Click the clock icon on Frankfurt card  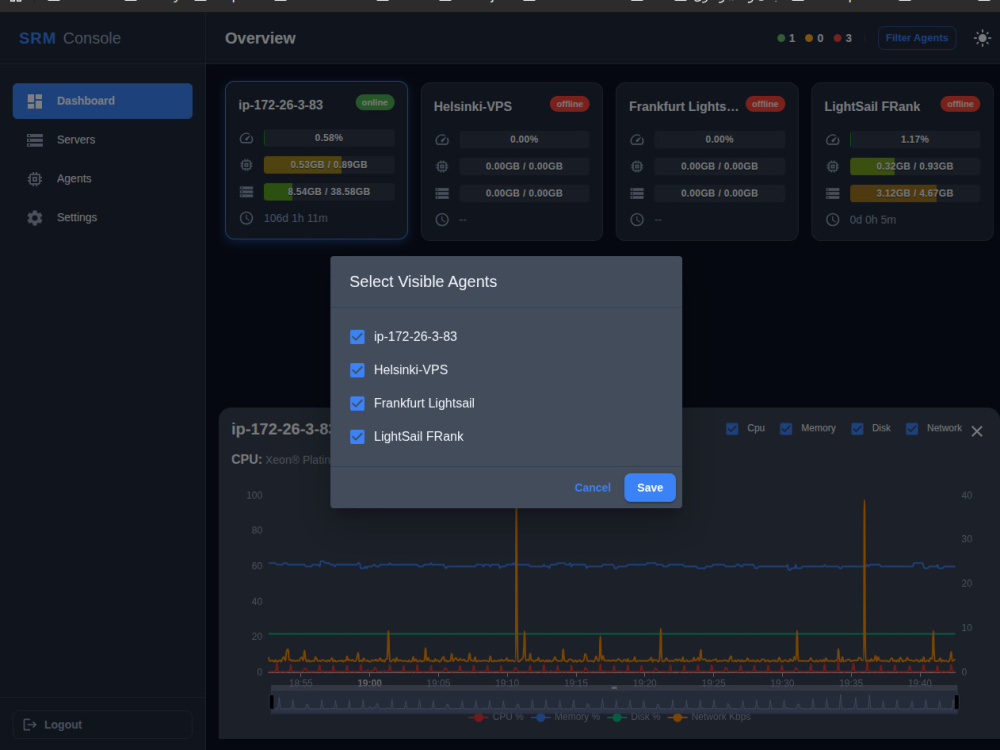point(636,219)
